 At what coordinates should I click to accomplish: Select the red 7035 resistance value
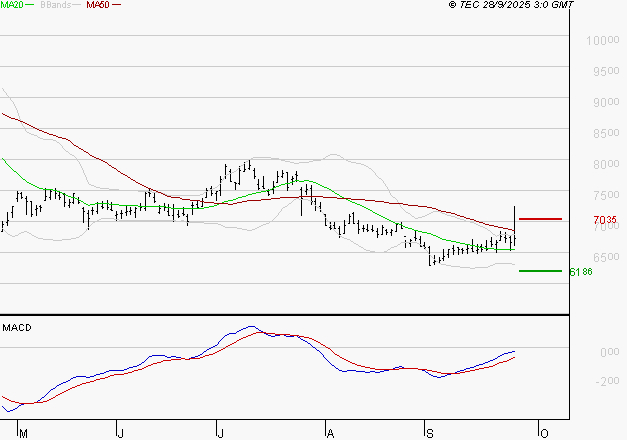pyautogui.click(x=605, y=219)
